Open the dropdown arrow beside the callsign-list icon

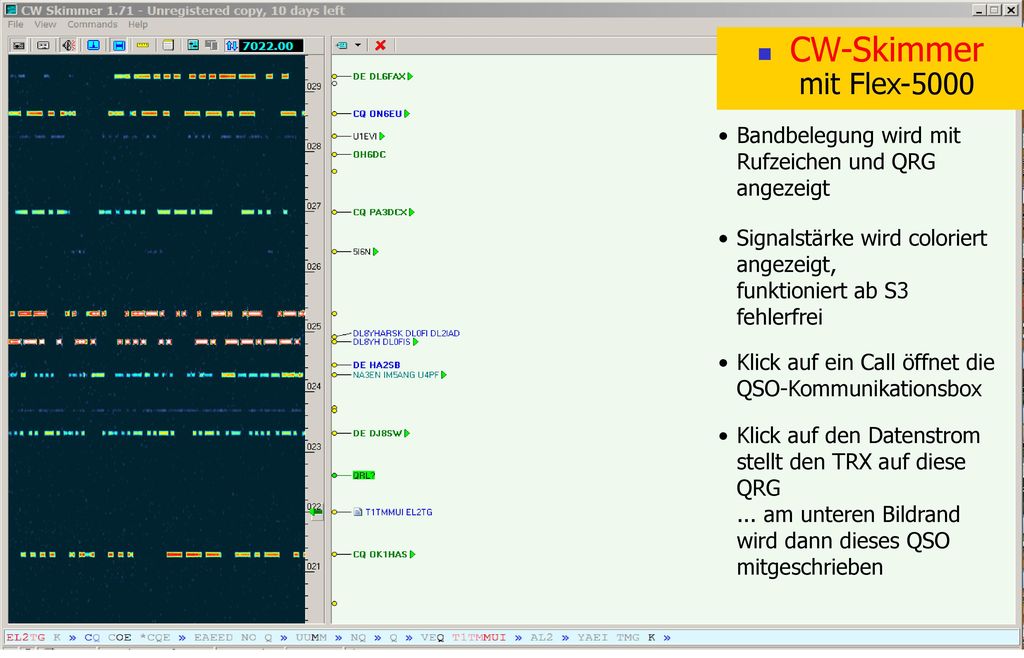point(358,45)
